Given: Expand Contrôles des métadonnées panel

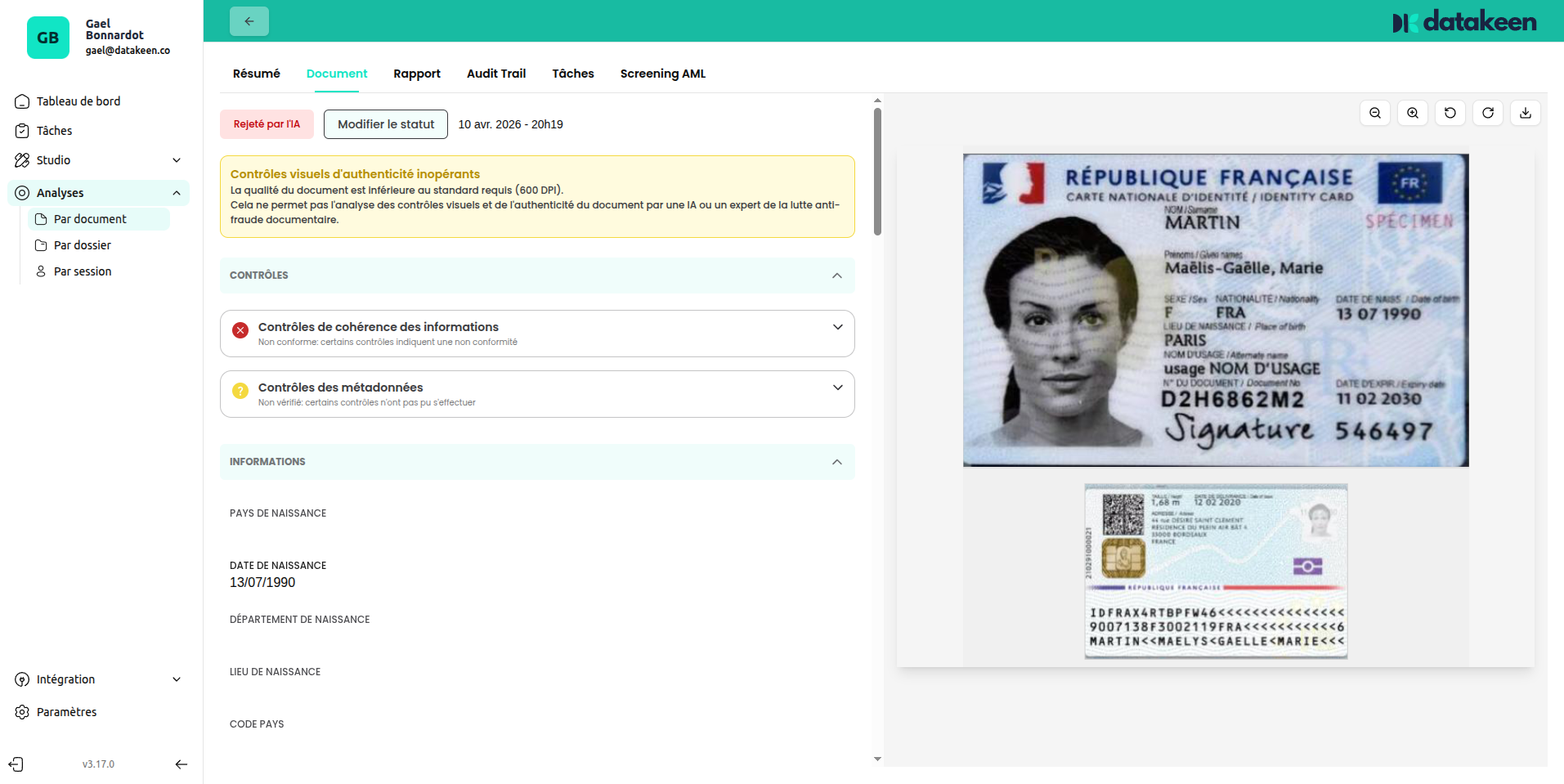Looking at the screenshot, I should (837, 388).
